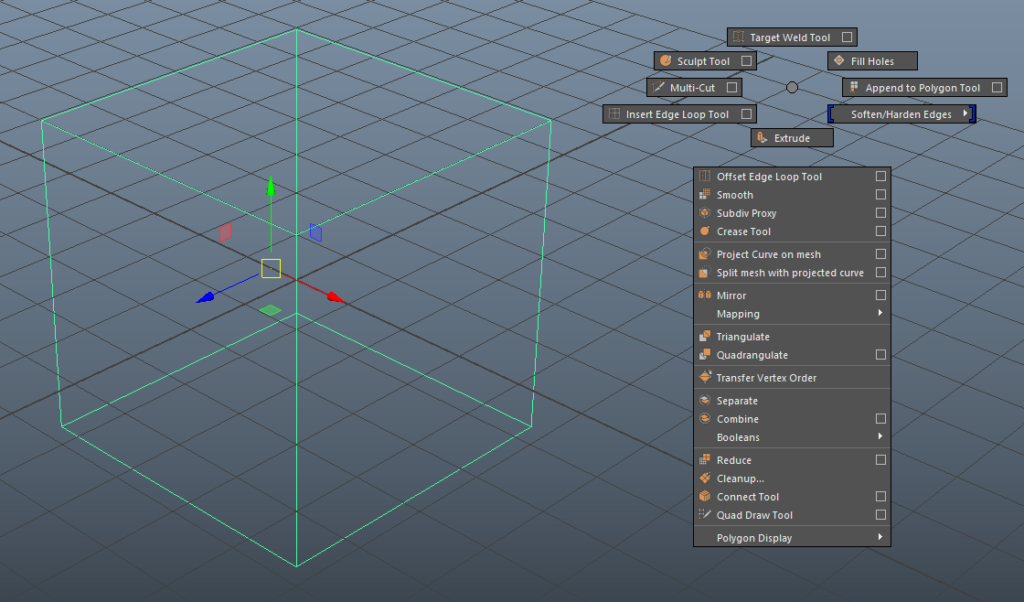1024x602 pixels.
Task: Select Extrude from the marking menu
Action: (792, 138)
